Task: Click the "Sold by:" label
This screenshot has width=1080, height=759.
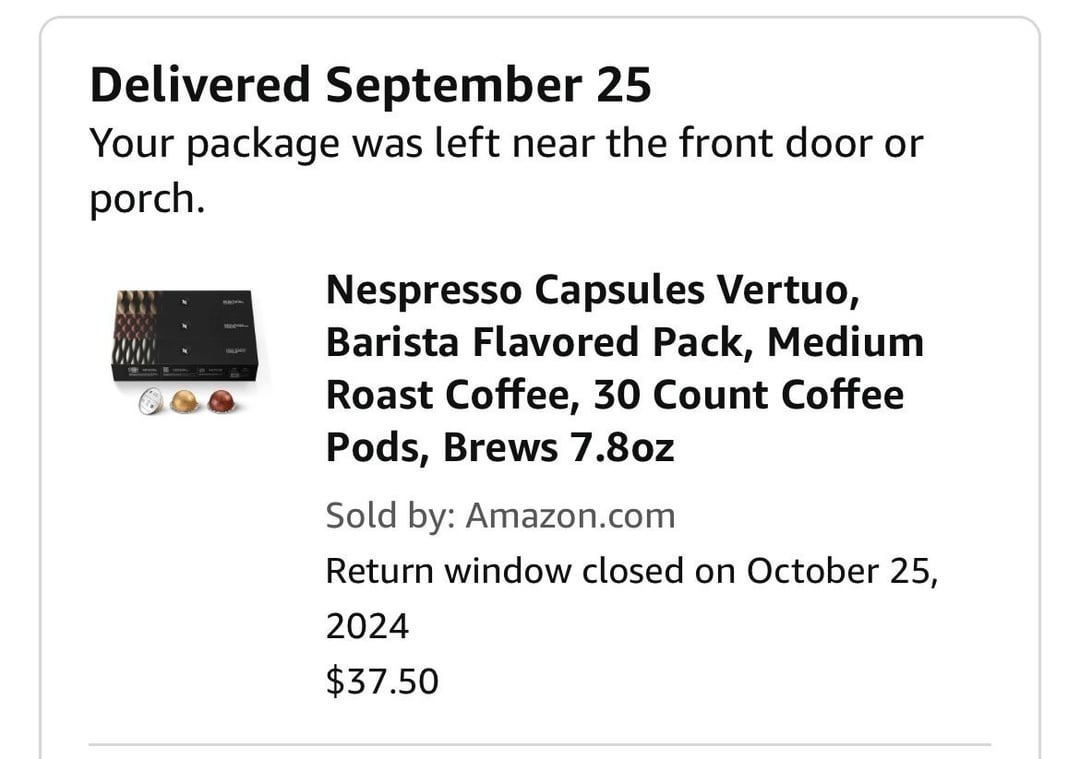Action: coord(391,516)
